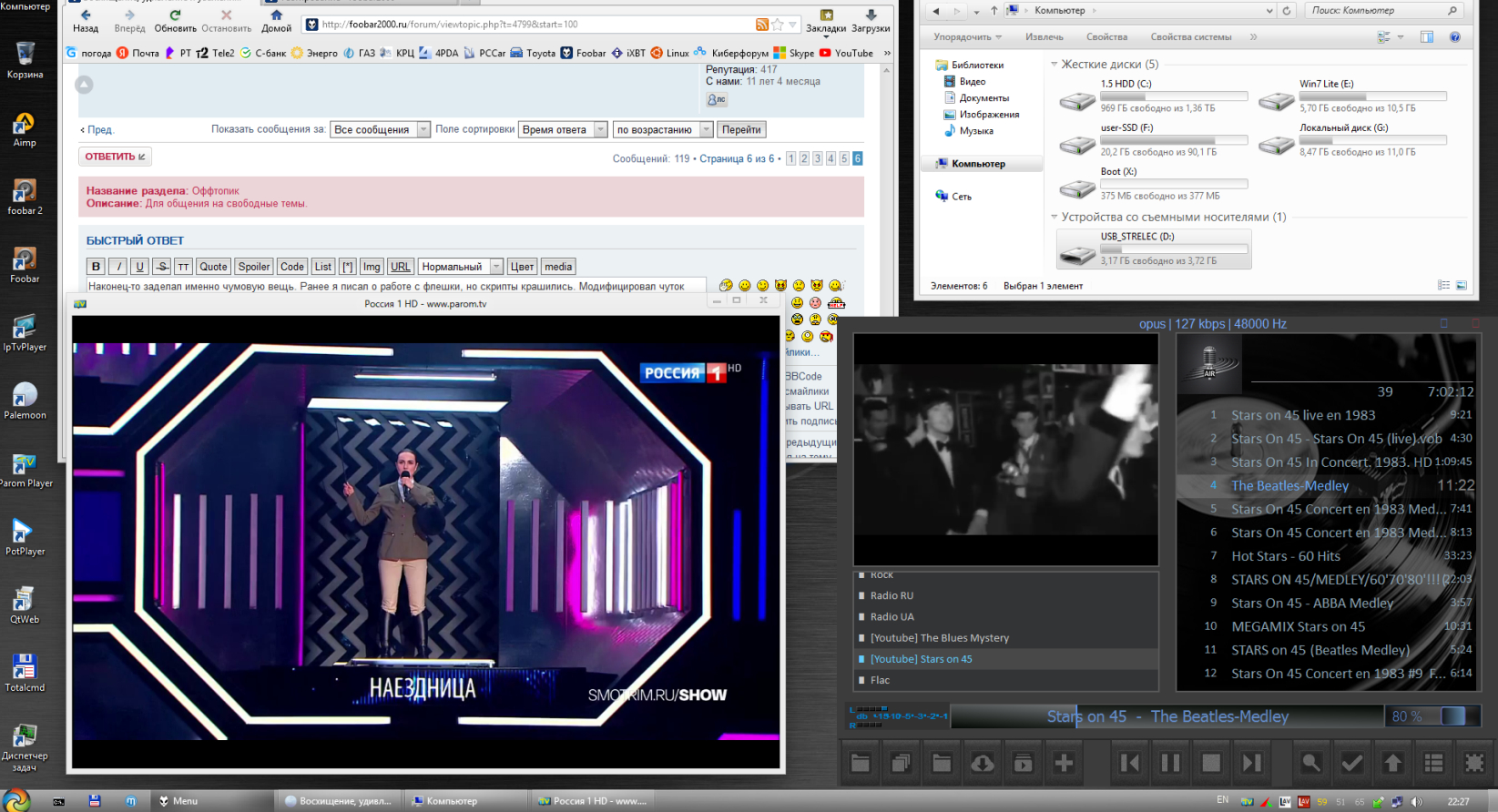Go to the Home (Домой) page
This screenshot has width=1498, height=812.
(276, 20)
